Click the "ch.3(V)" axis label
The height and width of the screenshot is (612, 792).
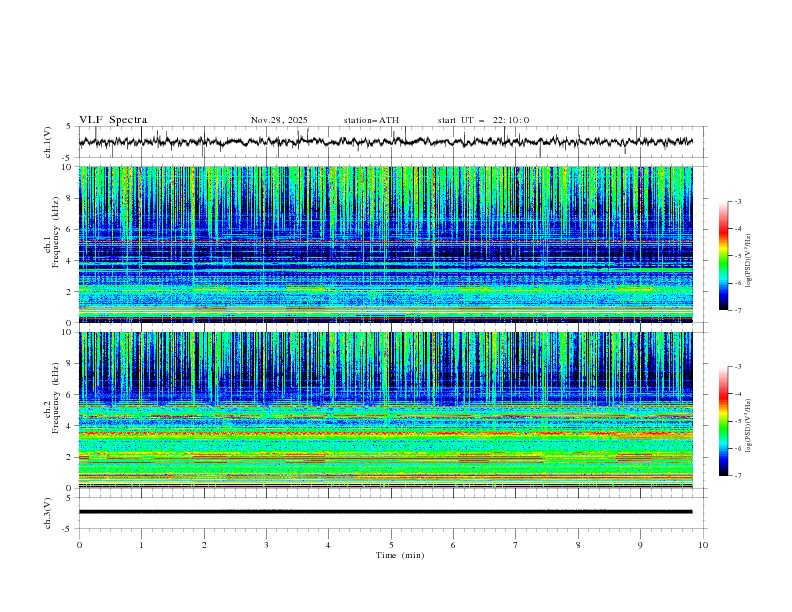[48, 513]
